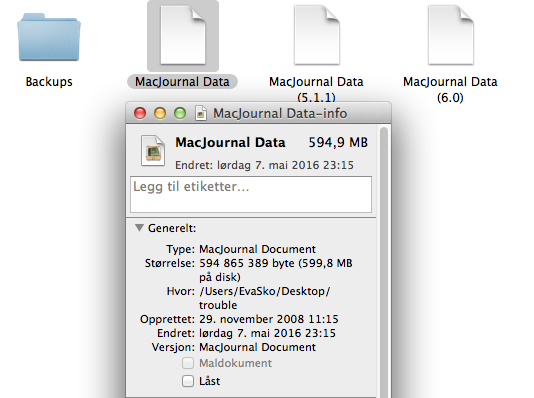Click the disabled Maldokument checkbox
This screenshot has height=398, width=534.
pyautogui.click(x=188, y=363)
